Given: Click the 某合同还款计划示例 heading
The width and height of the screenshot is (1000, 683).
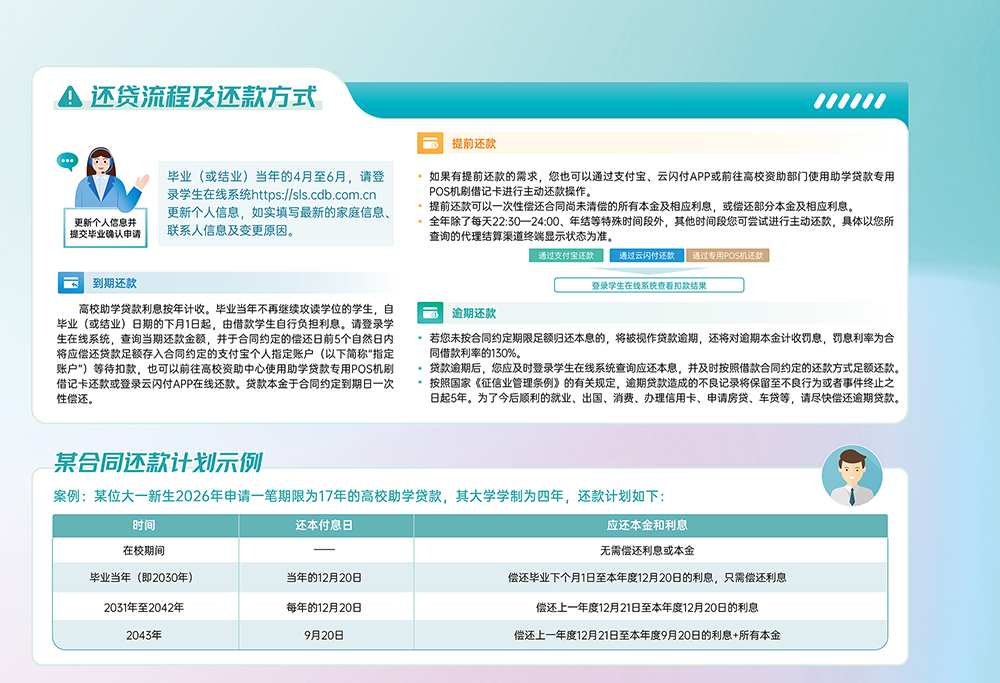Looking at the screenshot, I should pyautogui.click(x=158, y=462).
